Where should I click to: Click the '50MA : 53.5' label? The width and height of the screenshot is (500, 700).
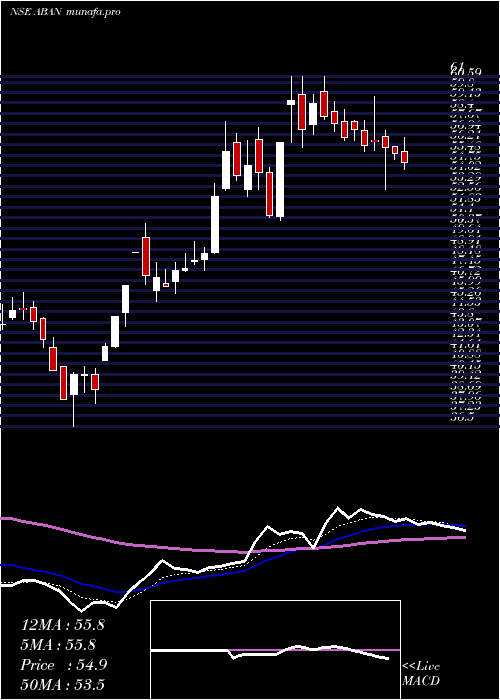click(x=63, y=685)
